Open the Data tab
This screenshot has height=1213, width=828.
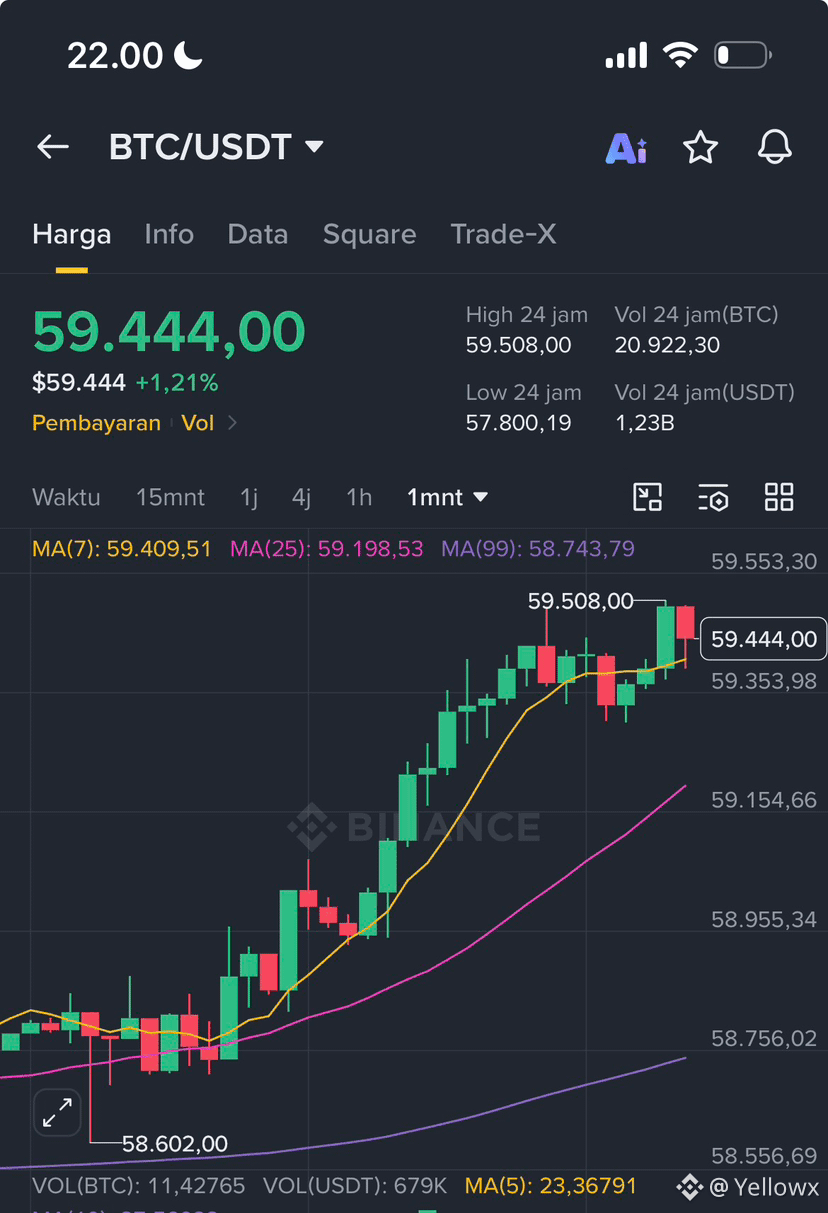point(258,234)
